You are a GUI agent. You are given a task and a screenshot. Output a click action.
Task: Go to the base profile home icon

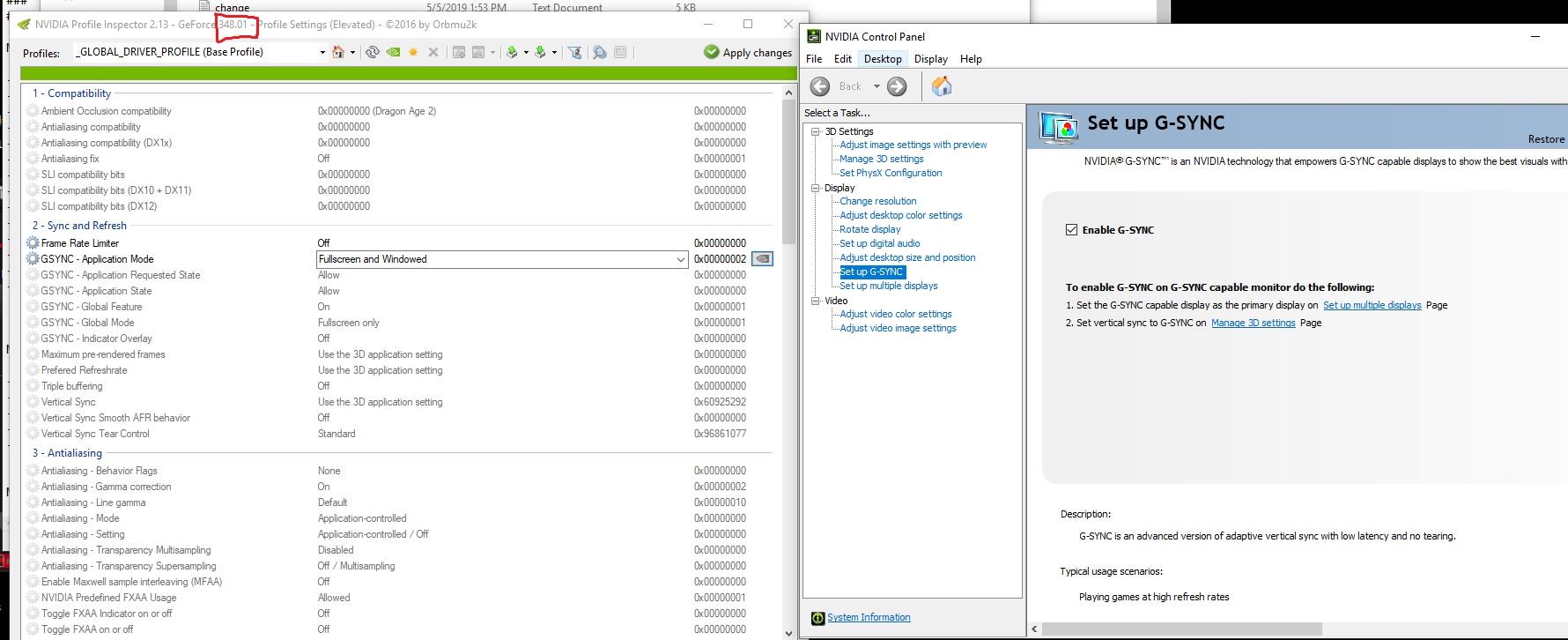pos(338,52)
